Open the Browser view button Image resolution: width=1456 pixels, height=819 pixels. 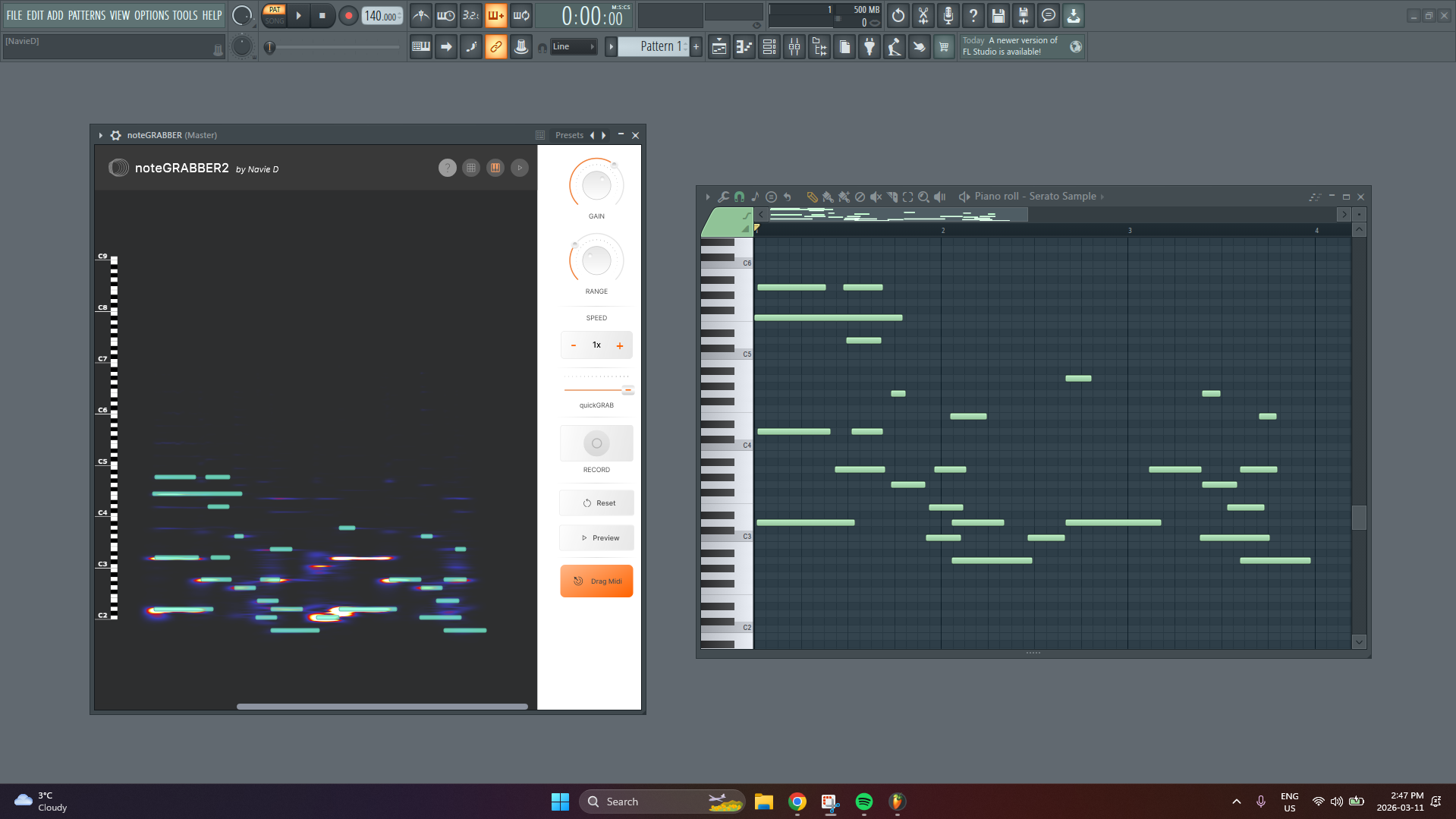[x=819, y=47]
